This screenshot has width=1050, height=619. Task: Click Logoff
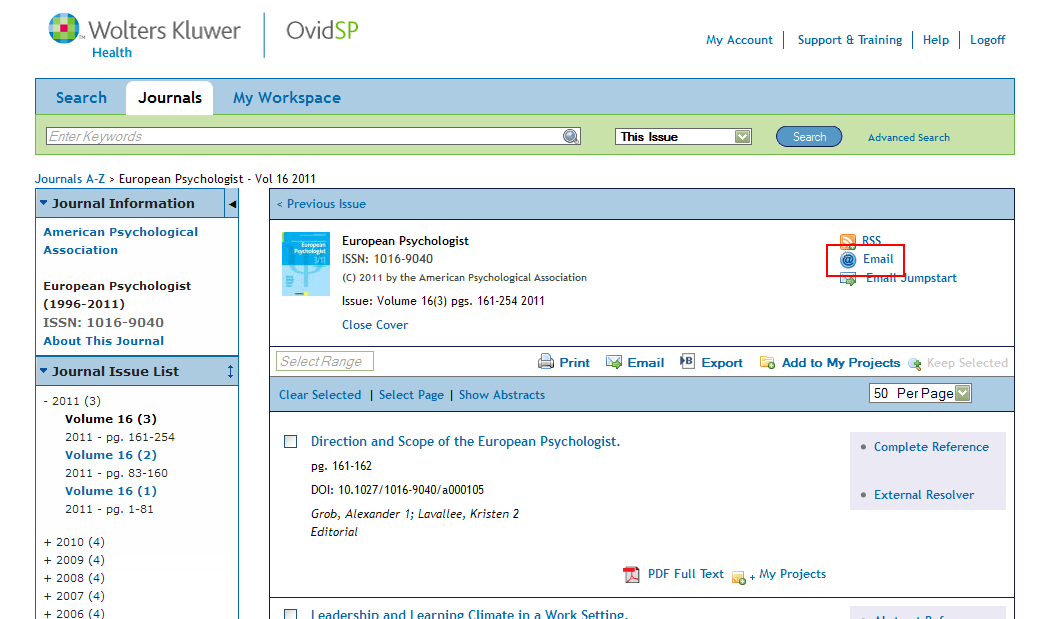988,40
